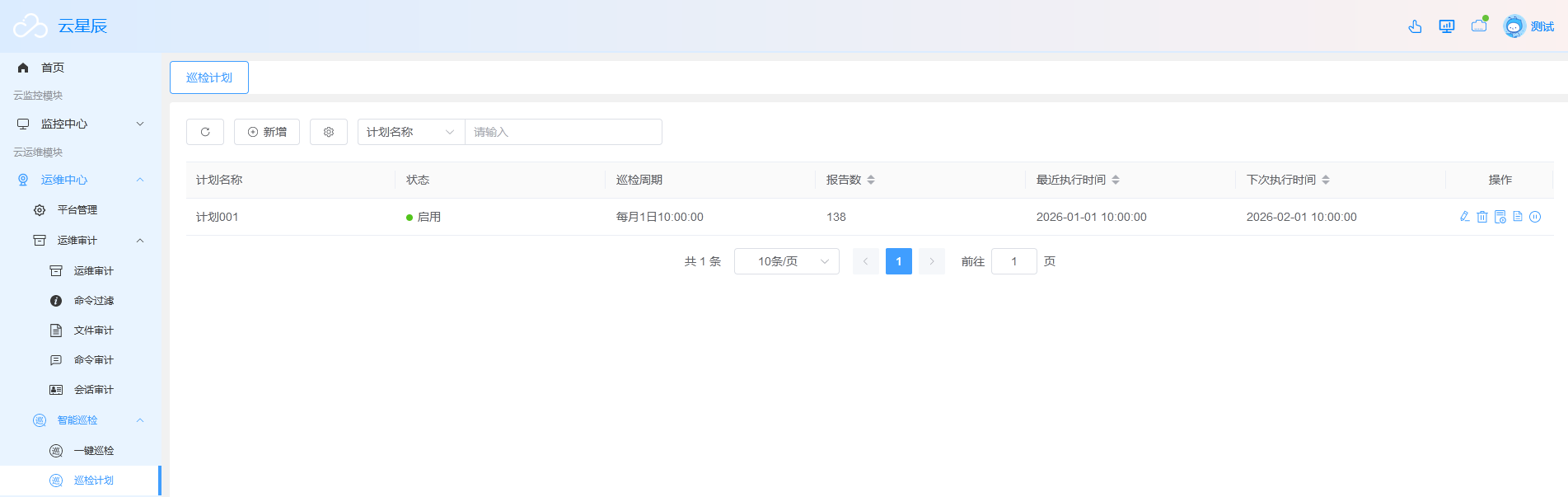The image size is (1568, 497).
Task: Open the 计划名称 search field dropdown
Action: [x=411, y=132]
